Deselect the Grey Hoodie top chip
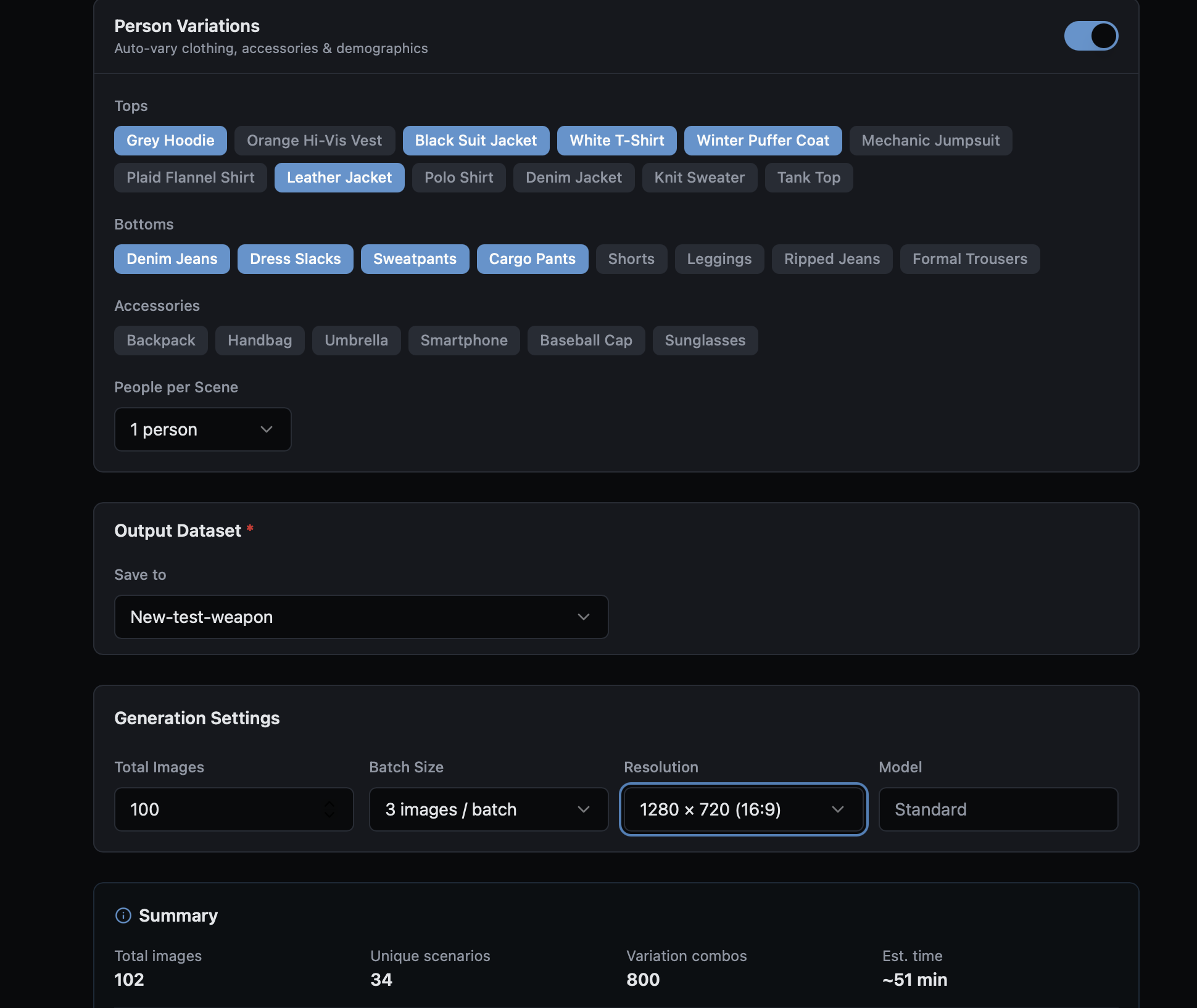This screenshot has height=1008, width=1197. pyautogui.click(x=170, y=141)
